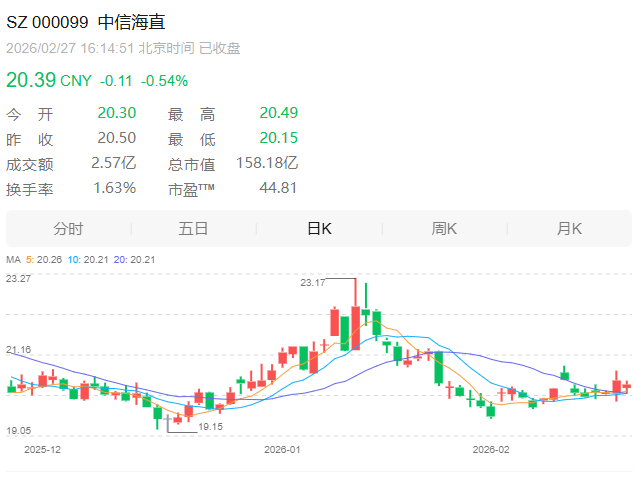Switch to the 分时 chart tab
This screenshot has width=633, height=479.
[68, 229]
